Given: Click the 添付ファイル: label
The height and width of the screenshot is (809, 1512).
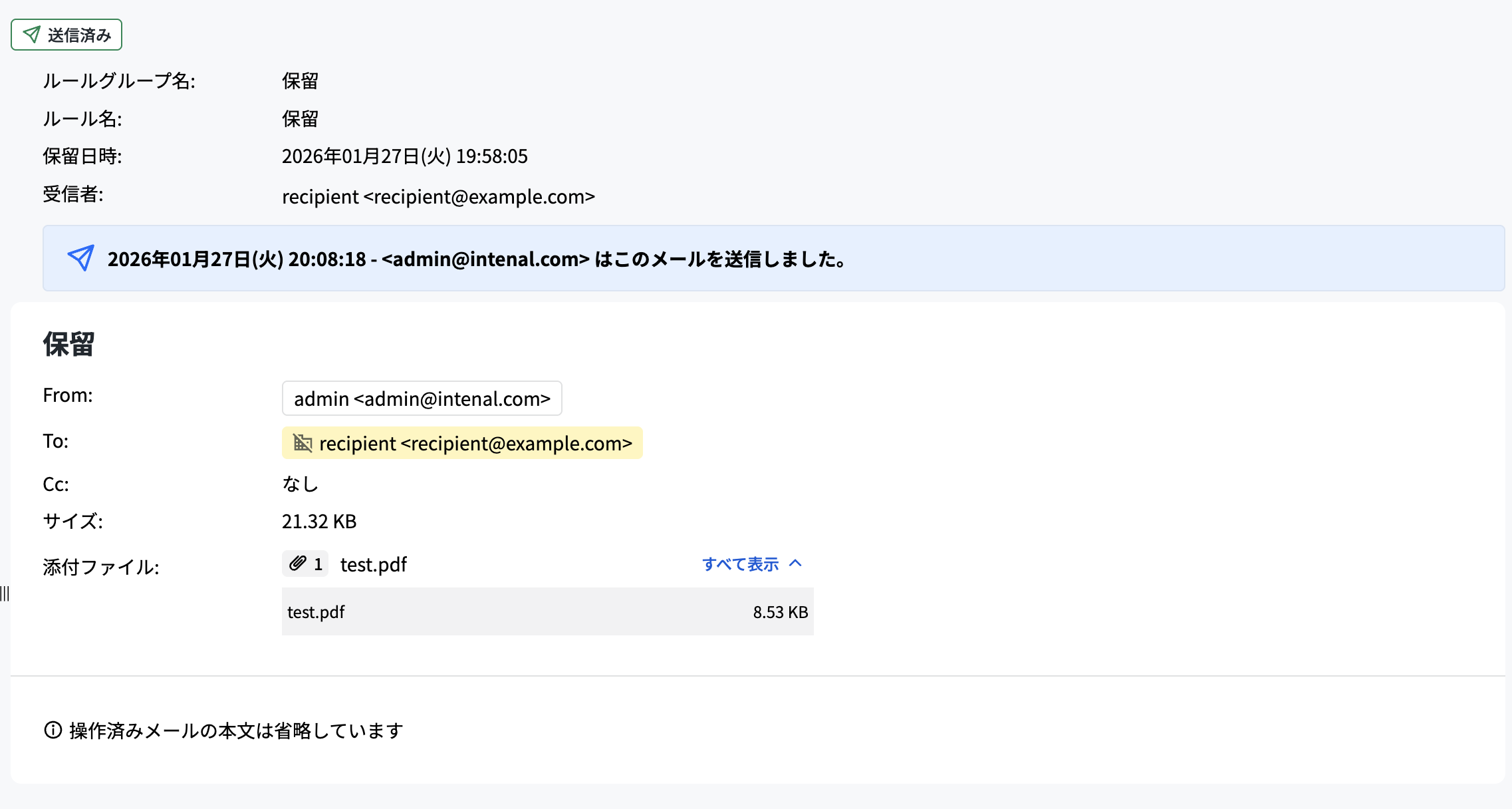Looking at the screenshot, I should click(101, 567).
